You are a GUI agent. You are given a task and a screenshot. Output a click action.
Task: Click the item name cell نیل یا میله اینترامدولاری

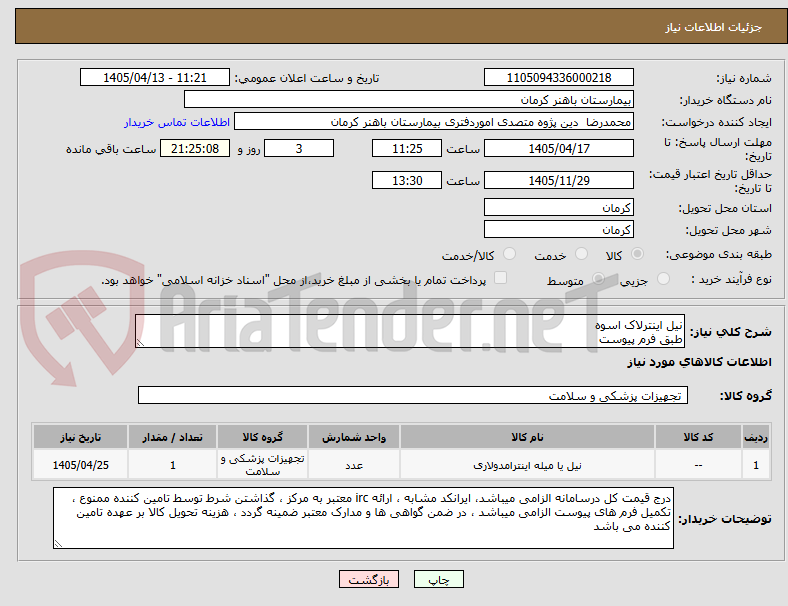pos(527,465)
